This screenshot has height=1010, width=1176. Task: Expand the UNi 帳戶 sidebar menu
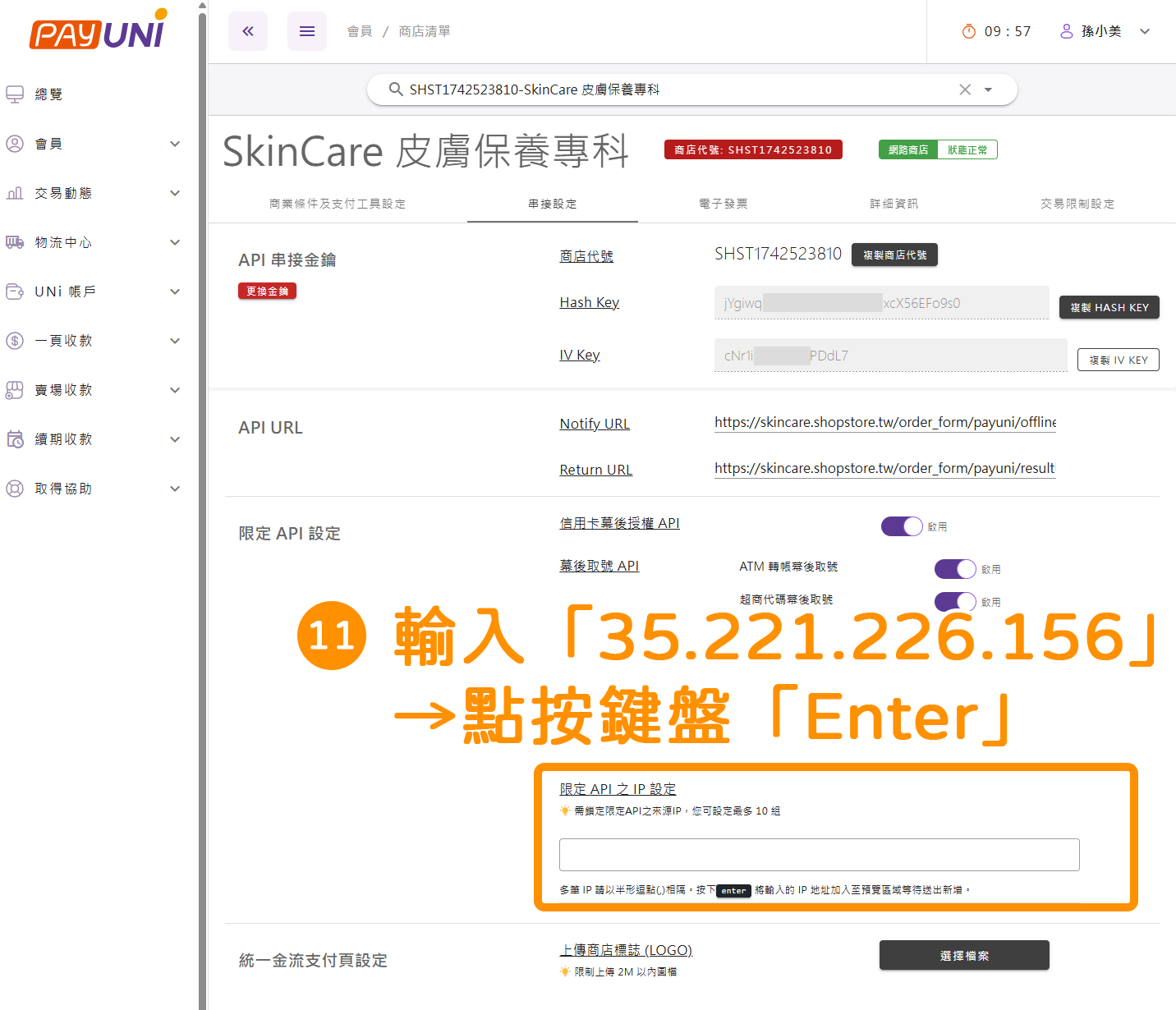click(175, 292)
